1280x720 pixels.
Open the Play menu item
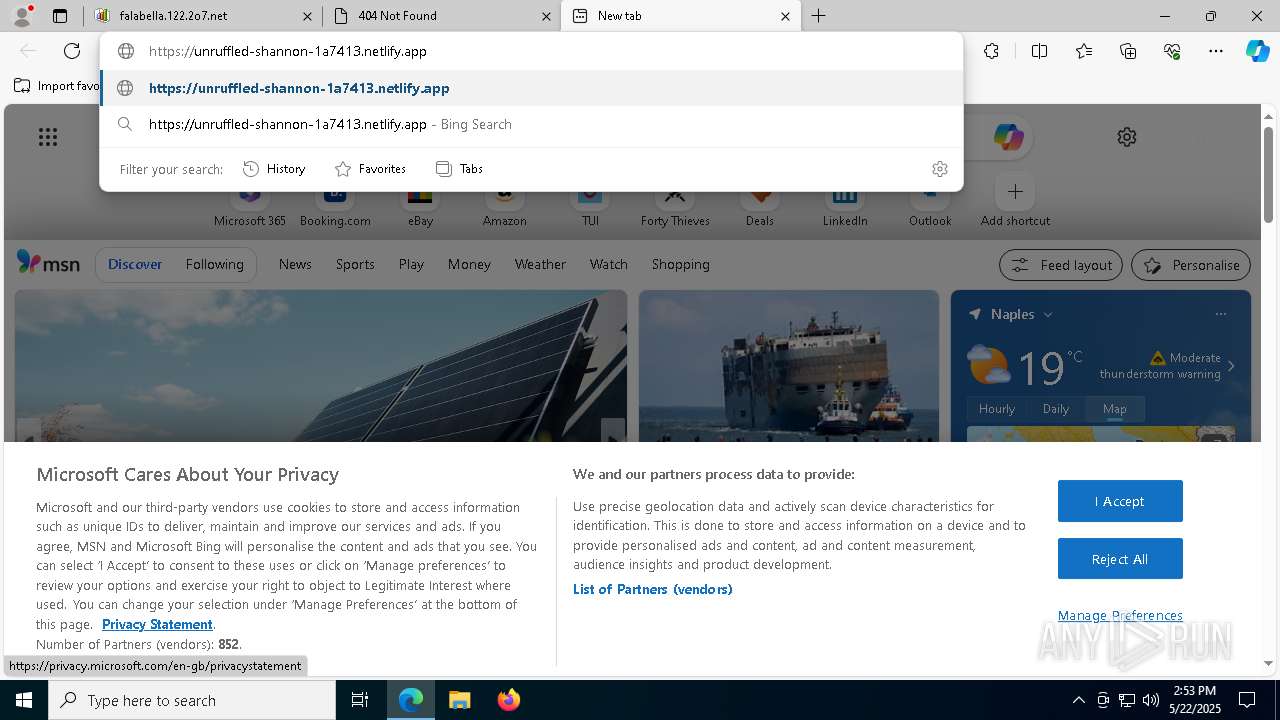tap(411, 264)
